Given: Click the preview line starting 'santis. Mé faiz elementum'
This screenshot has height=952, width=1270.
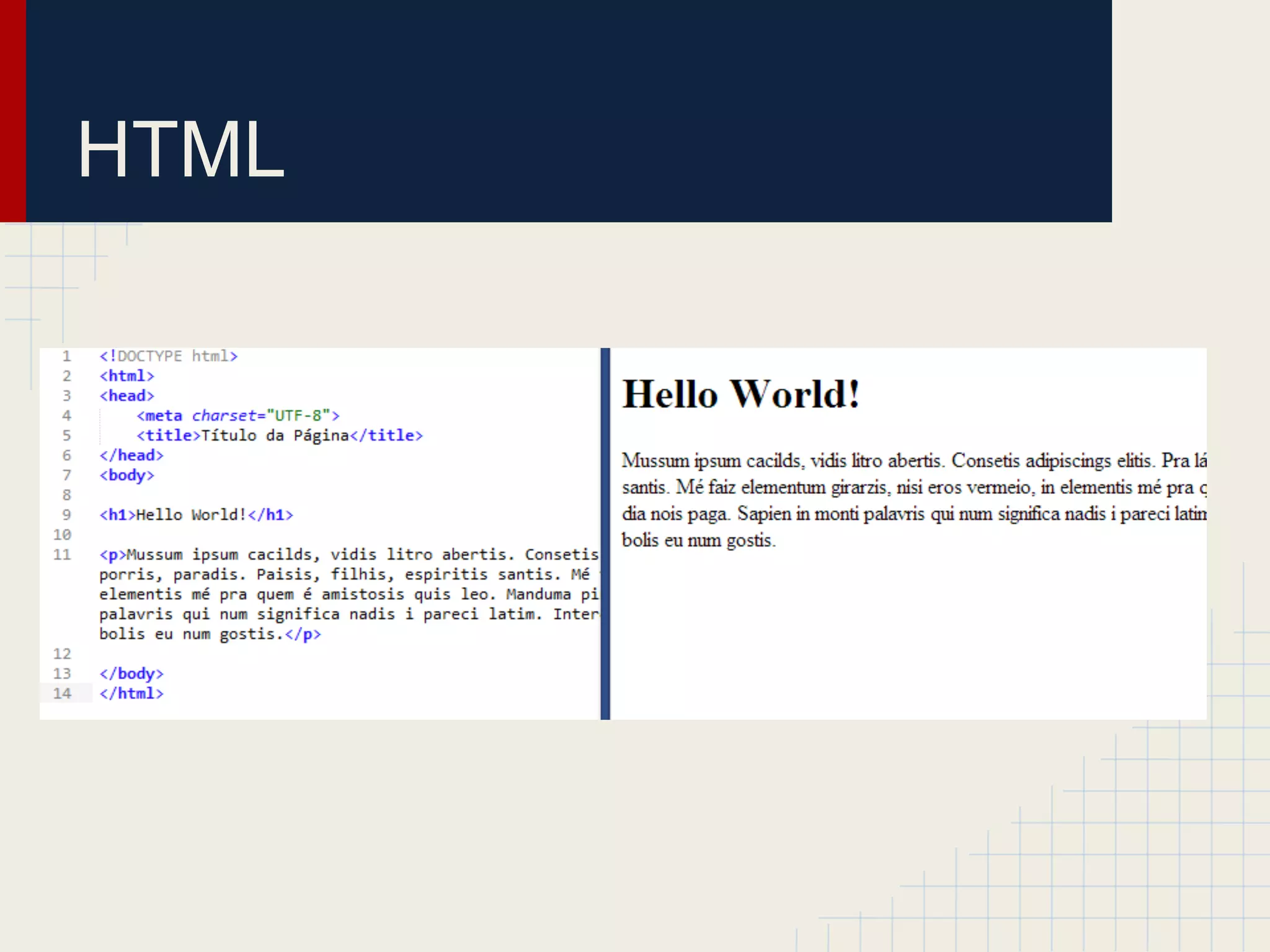Looking at the screenshot, I should point(914,487).
